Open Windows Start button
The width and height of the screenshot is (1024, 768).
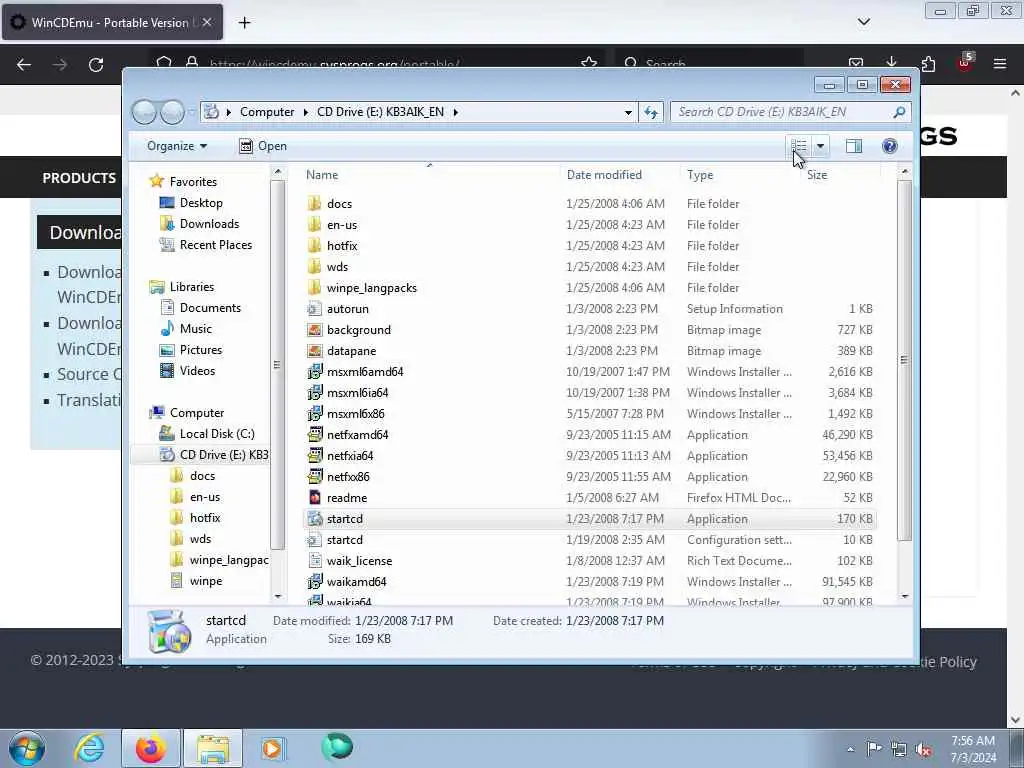(x=27, y=748)
